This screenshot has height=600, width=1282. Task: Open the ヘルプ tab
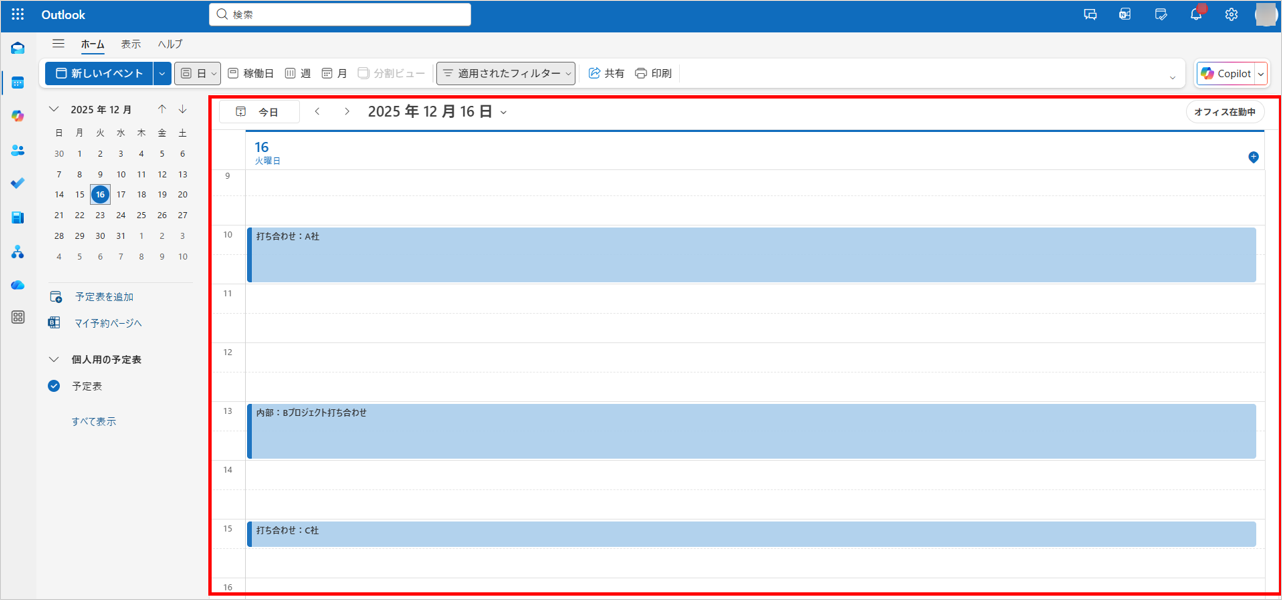tap(170, 44)
